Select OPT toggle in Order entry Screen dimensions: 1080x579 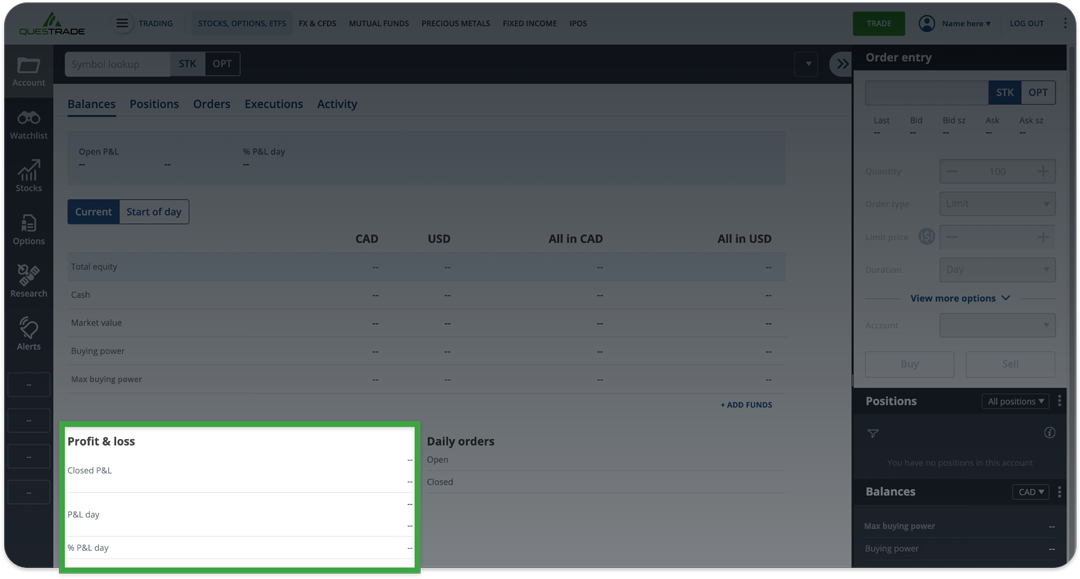tap(1038, 92)
